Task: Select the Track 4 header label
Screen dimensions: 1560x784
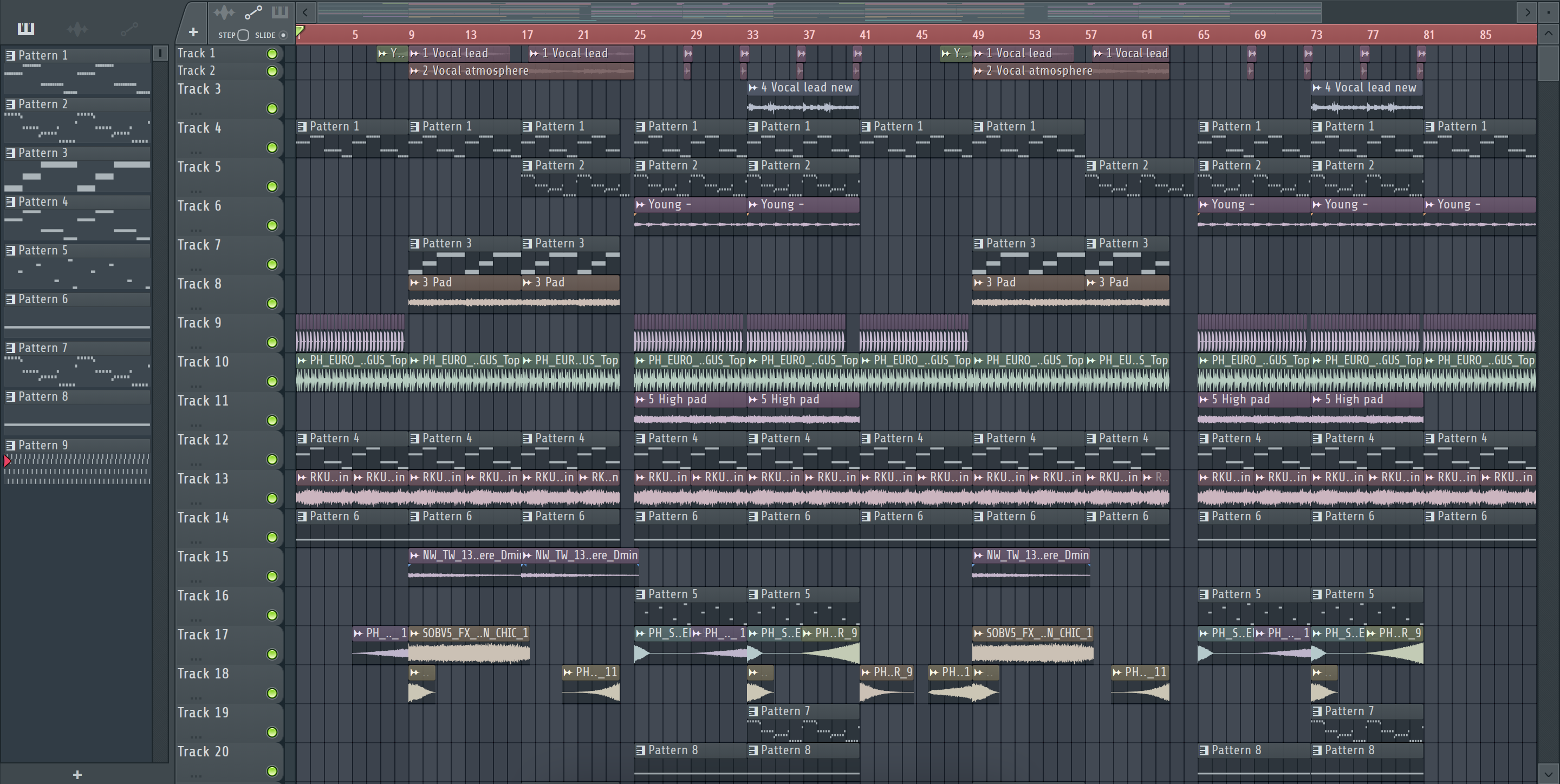Action: click(x=199, y=128)
